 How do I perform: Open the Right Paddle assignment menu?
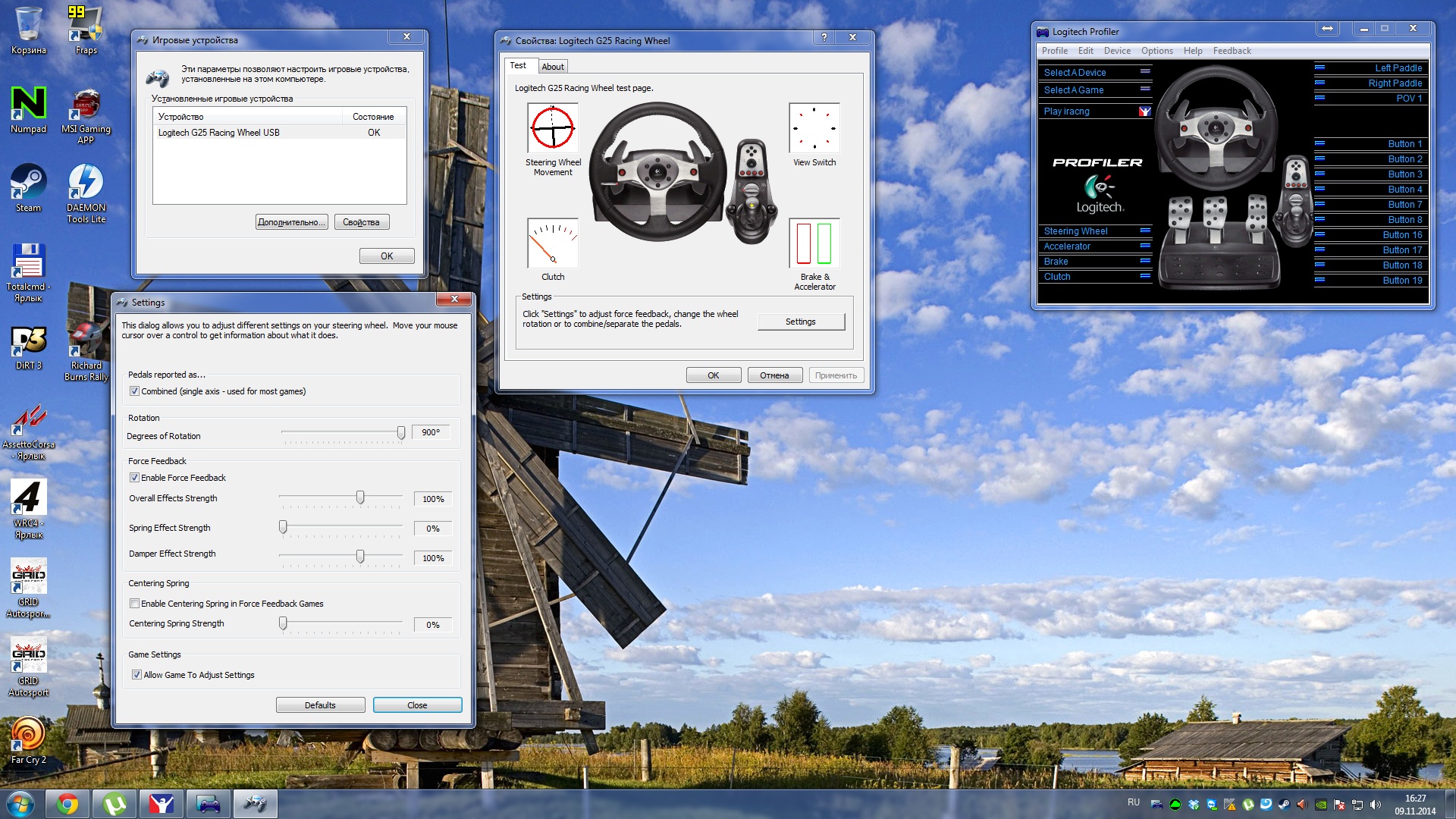click(1370, 83)
